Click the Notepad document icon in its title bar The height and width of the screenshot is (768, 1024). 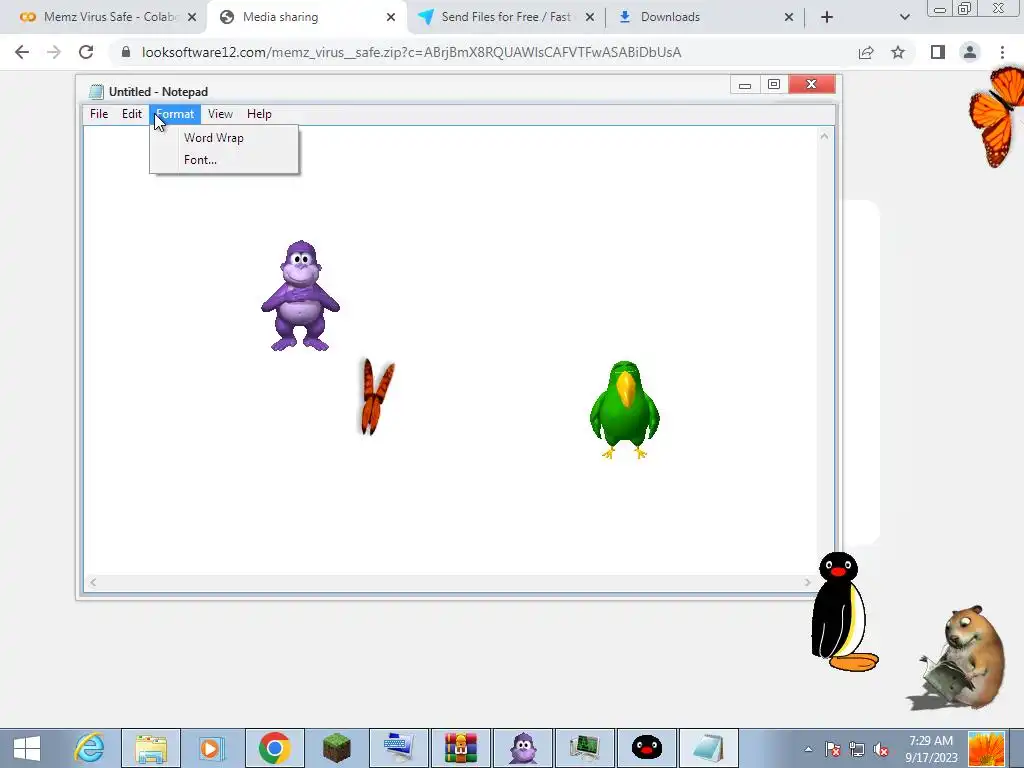96,91
